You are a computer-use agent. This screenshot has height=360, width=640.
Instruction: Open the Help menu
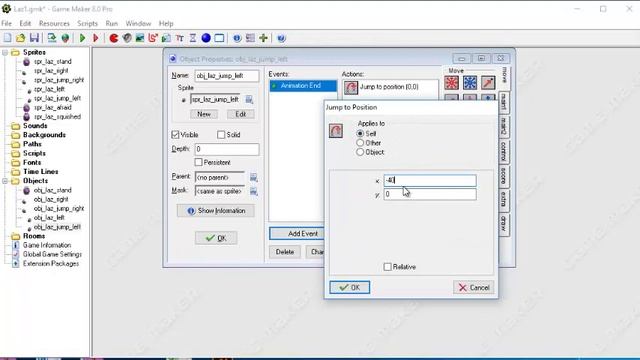coord(166,23)
